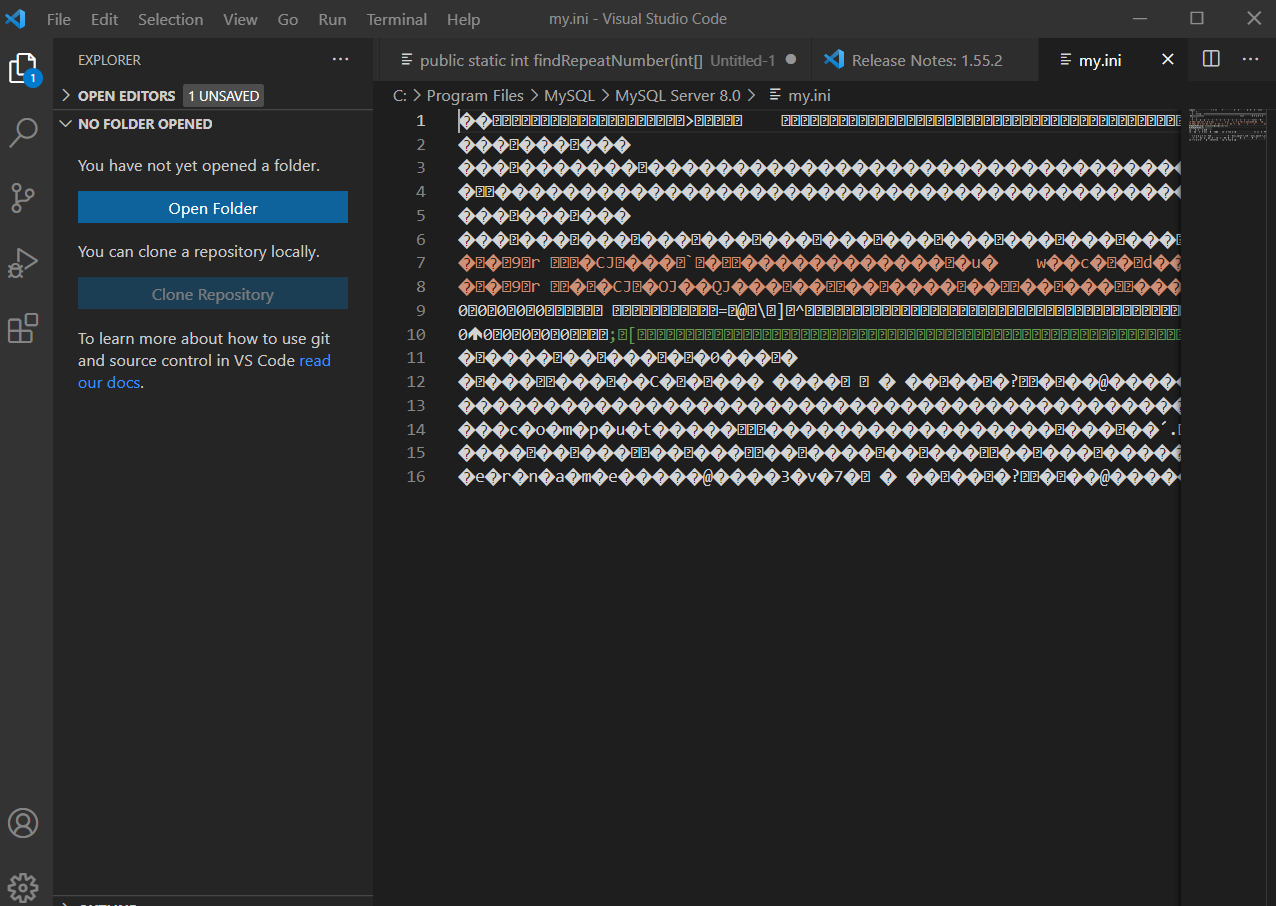This screenshot has height=906, width=1276.
Task: Open the Terminal menu
Action: click(x=396, y=19)
